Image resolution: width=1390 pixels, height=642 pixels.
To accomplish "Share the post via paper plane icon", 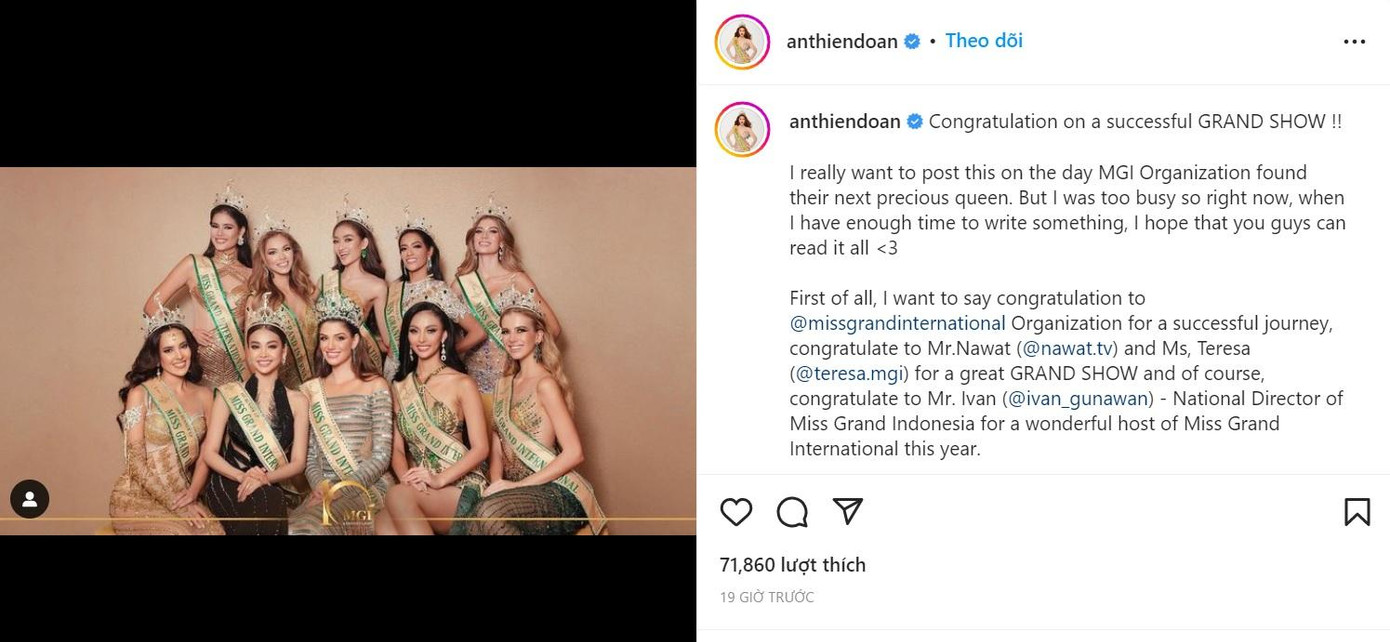I will (848, 511).
